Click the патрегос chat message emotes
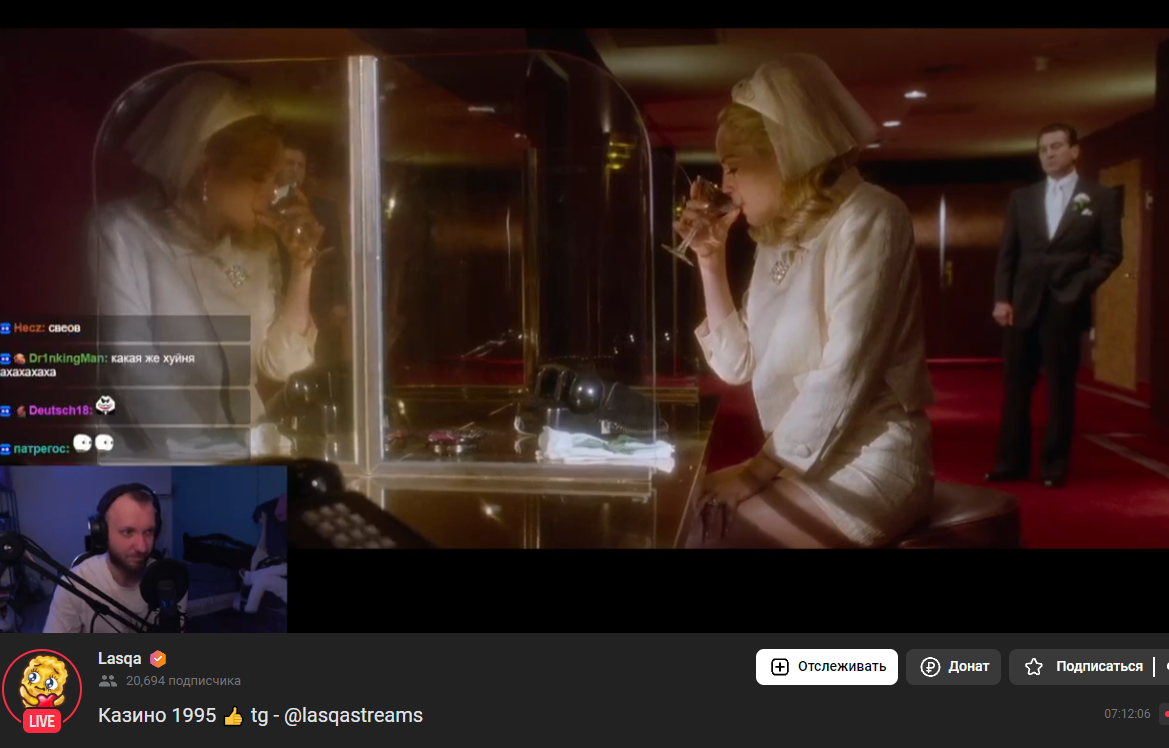Viewport: 1169px width, 748px height. point(94,443)
